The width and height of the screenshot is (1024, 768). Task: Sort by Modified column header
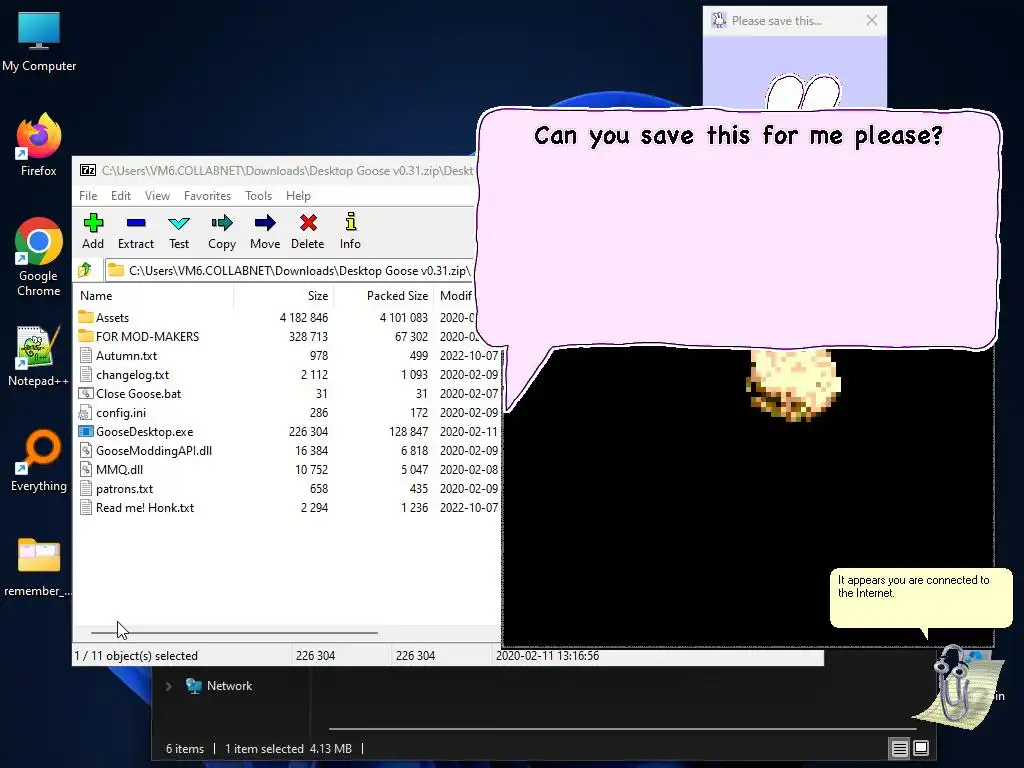[456, 296]
